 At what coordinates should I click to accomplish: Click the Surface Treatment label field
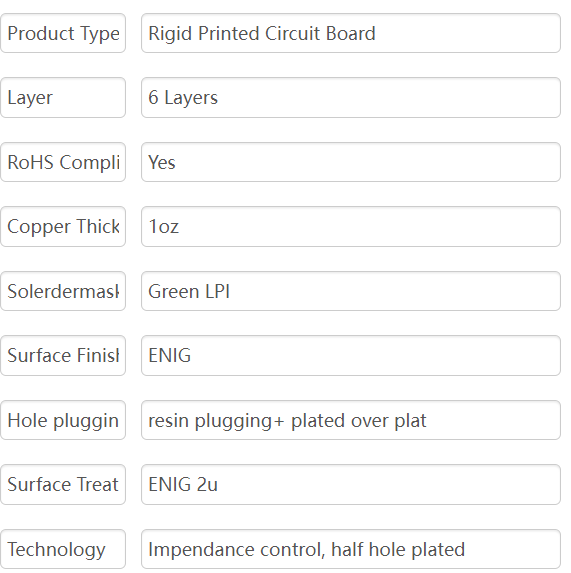pyautogui.click(x=63, y=485)
